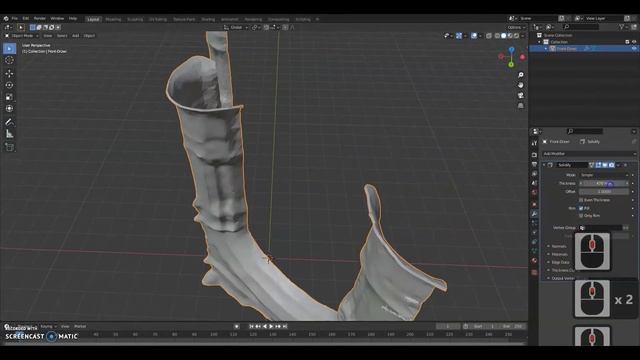Toggle Even Thickness checkbox

click(x=581, y=200)
